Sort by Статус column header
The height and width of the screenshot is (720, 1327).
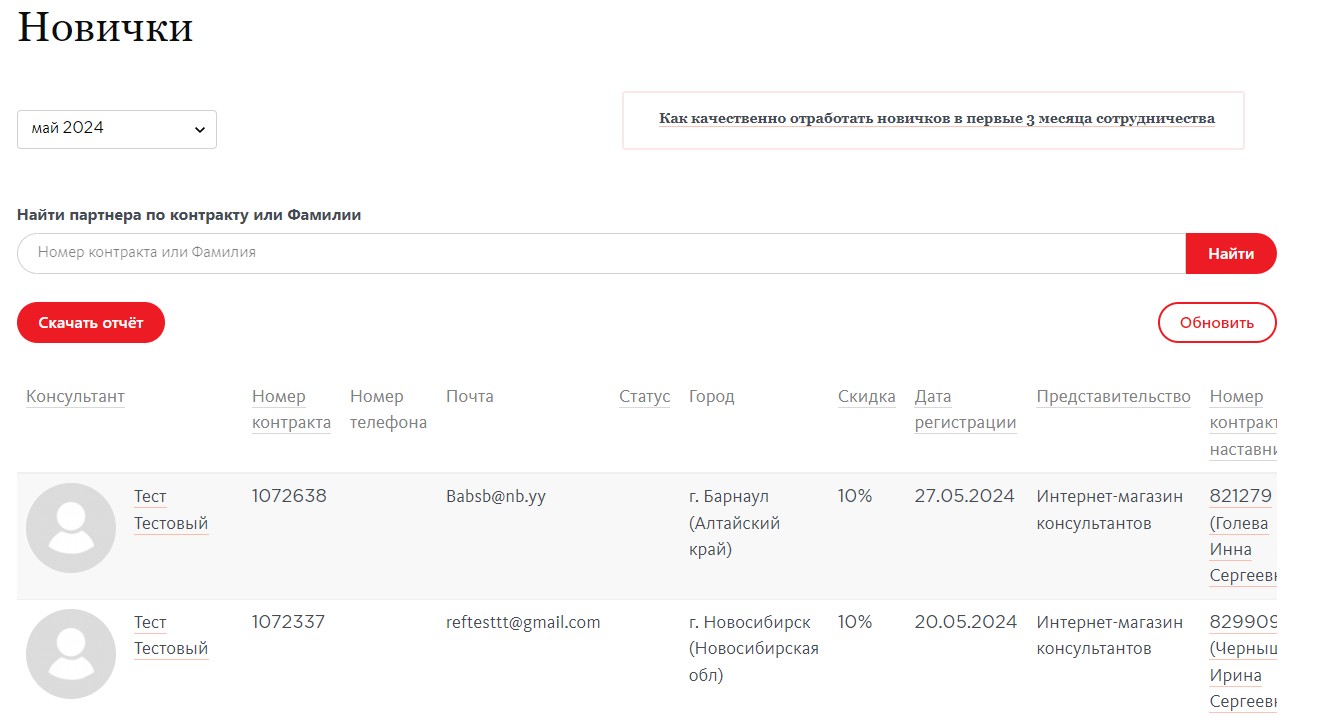644,397
